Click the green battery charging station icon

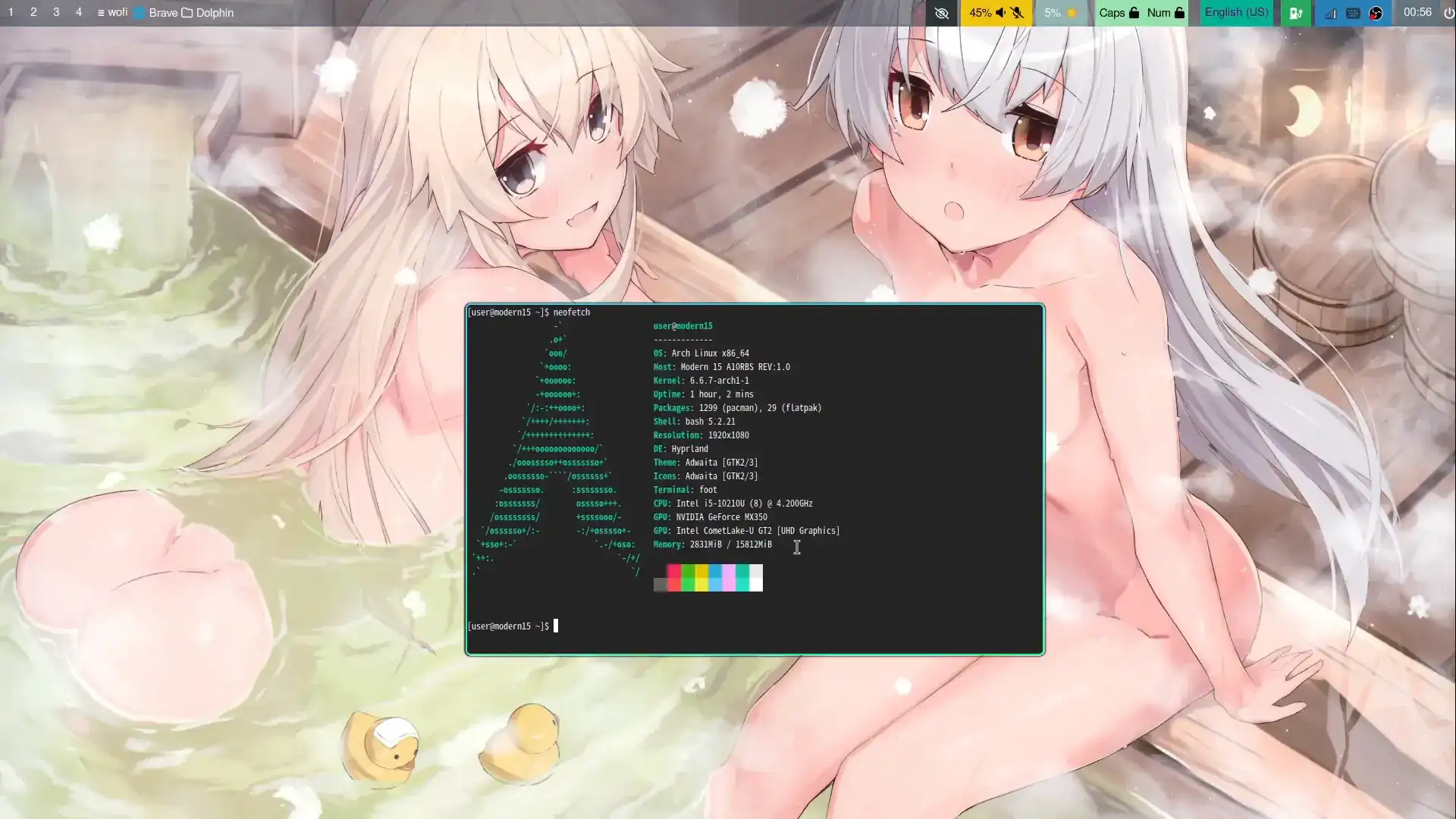1295,13
